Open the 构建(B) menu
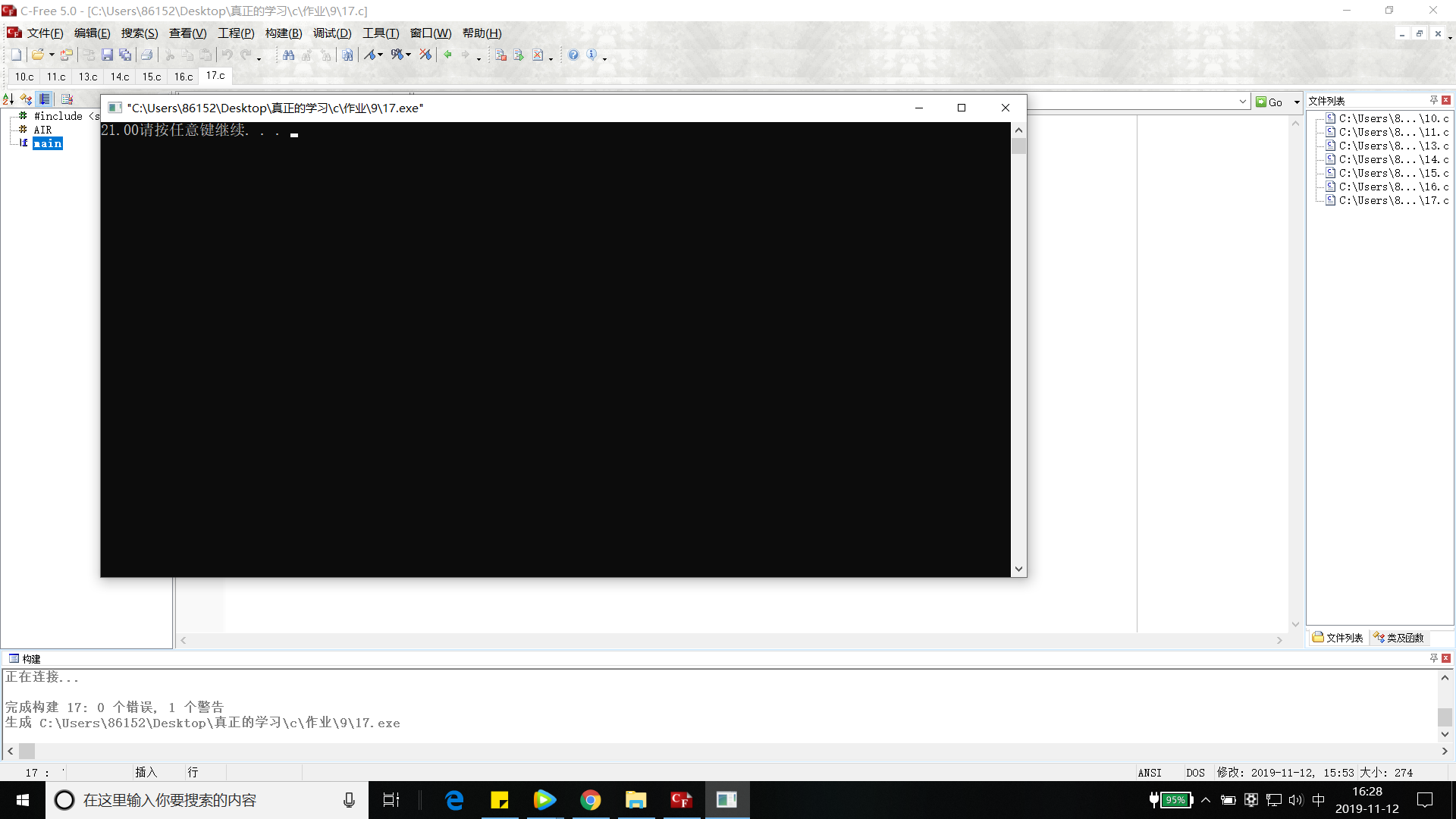The height and width of the screenshot is (819, 1456). (284, 33)
